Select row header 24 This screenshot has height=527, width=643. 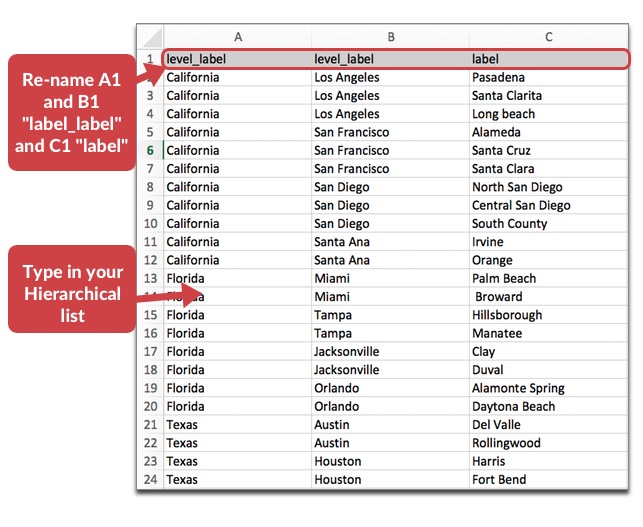pos(150,479)
